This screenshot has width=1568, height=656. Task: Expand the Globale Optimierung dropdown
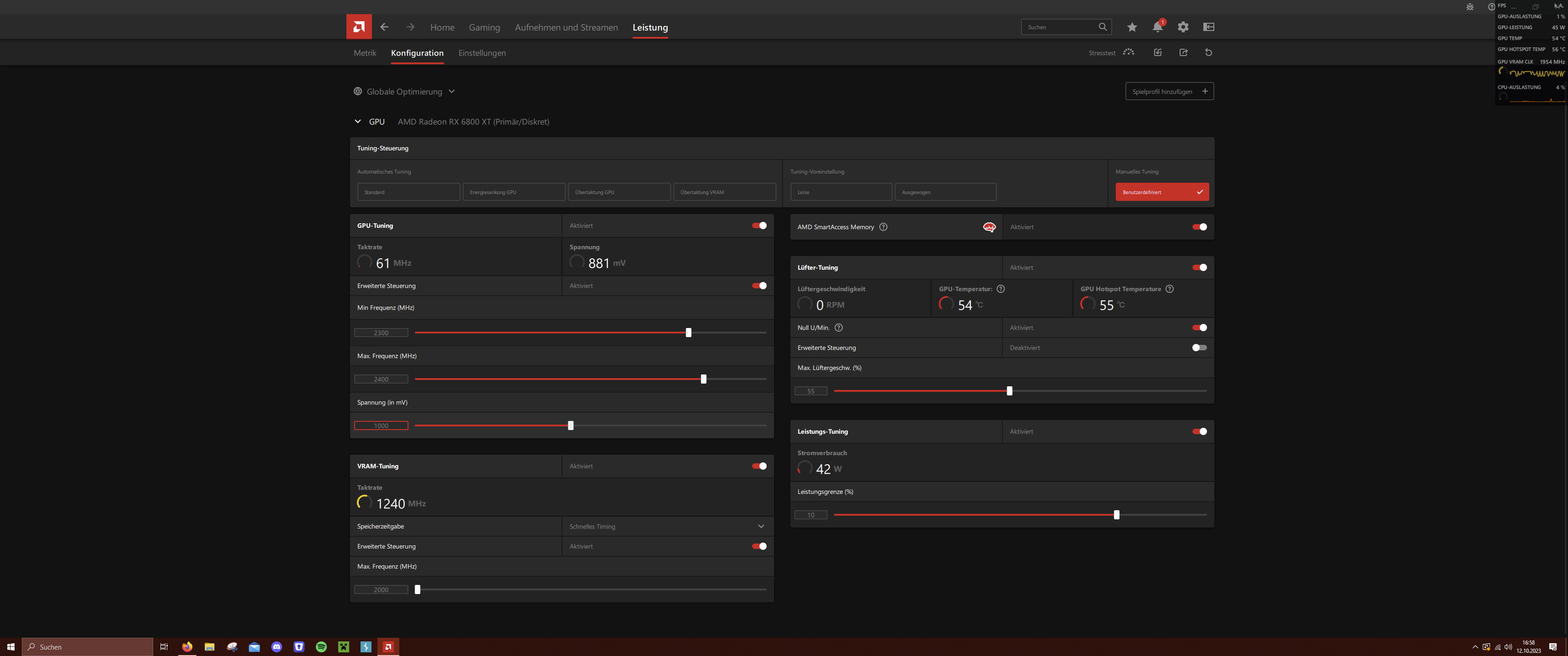click(451, 91)
